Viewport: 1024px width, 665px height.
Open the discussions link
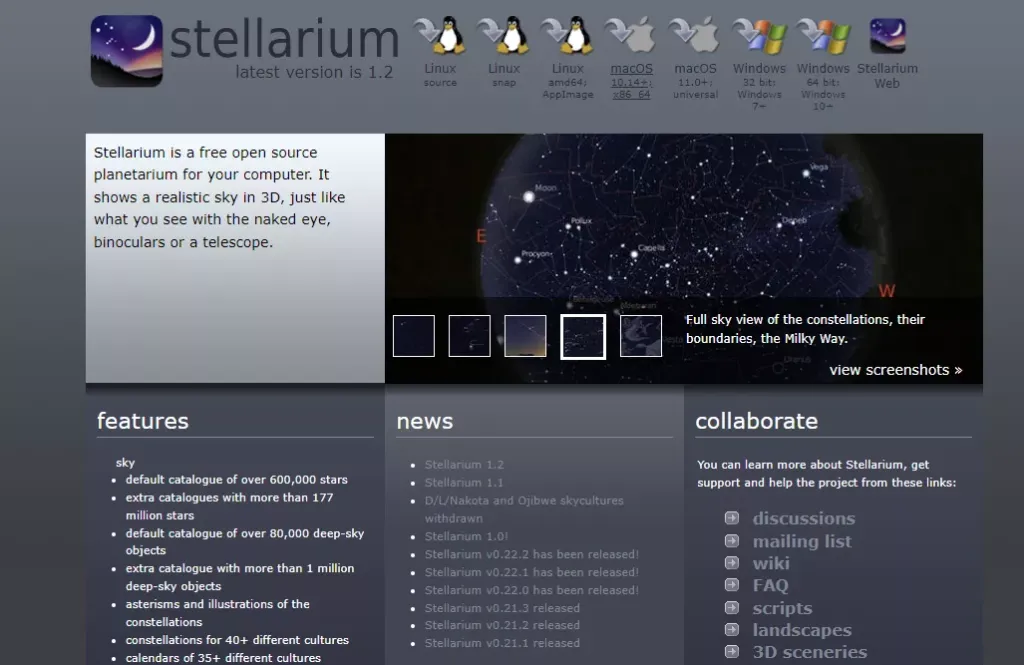coord(804,519)
